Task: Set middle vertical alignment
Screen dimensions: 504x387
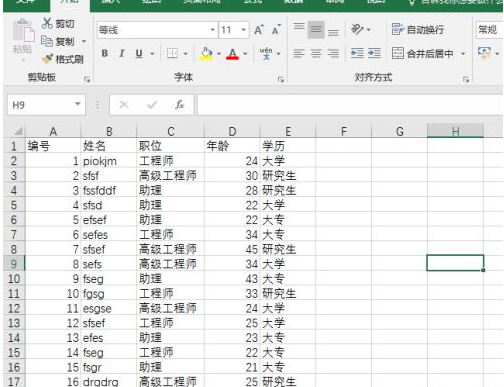Action: (316, 29)
